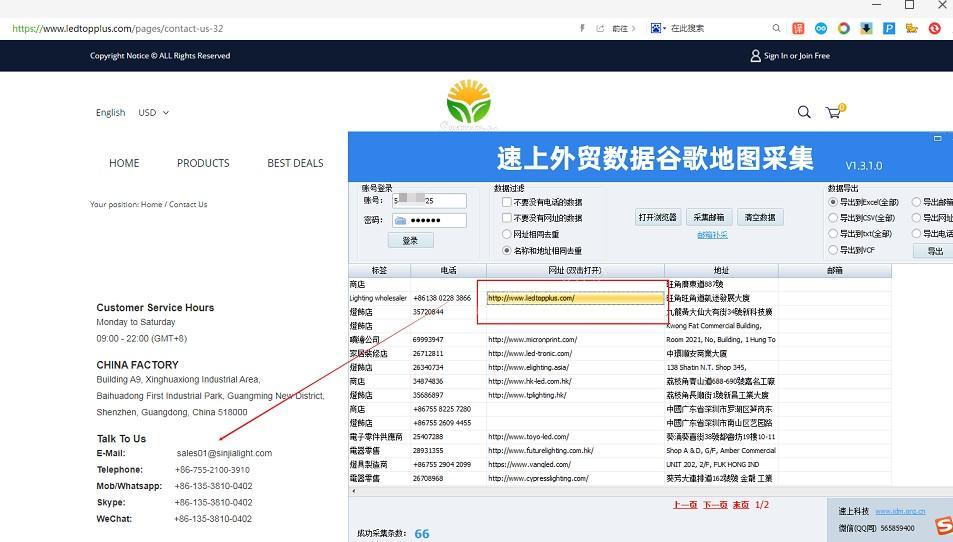Image resolution: width=953 pixels, height=542 pixels.
Task: Open the blue infinity extension icon
Action: (821, 28)
